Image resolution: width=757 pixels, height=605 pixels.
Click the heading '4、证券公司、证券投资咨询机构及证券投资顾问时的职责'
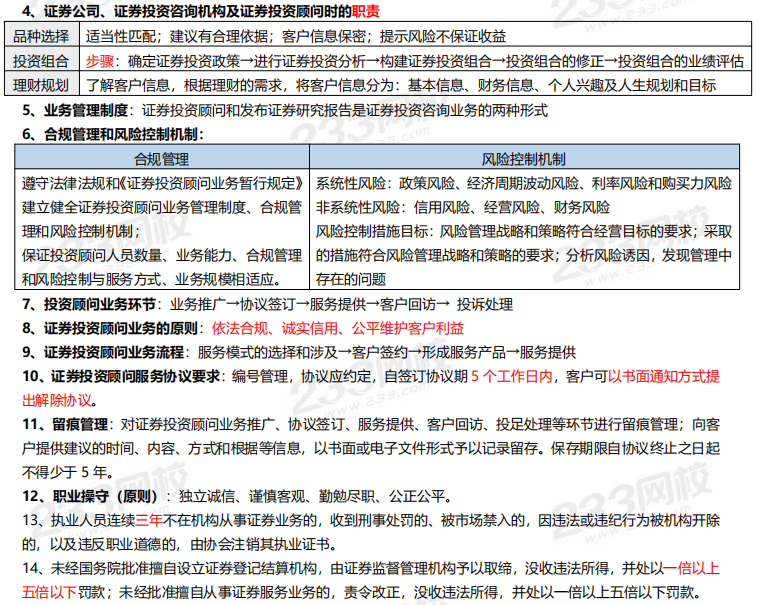click(201, 11)
